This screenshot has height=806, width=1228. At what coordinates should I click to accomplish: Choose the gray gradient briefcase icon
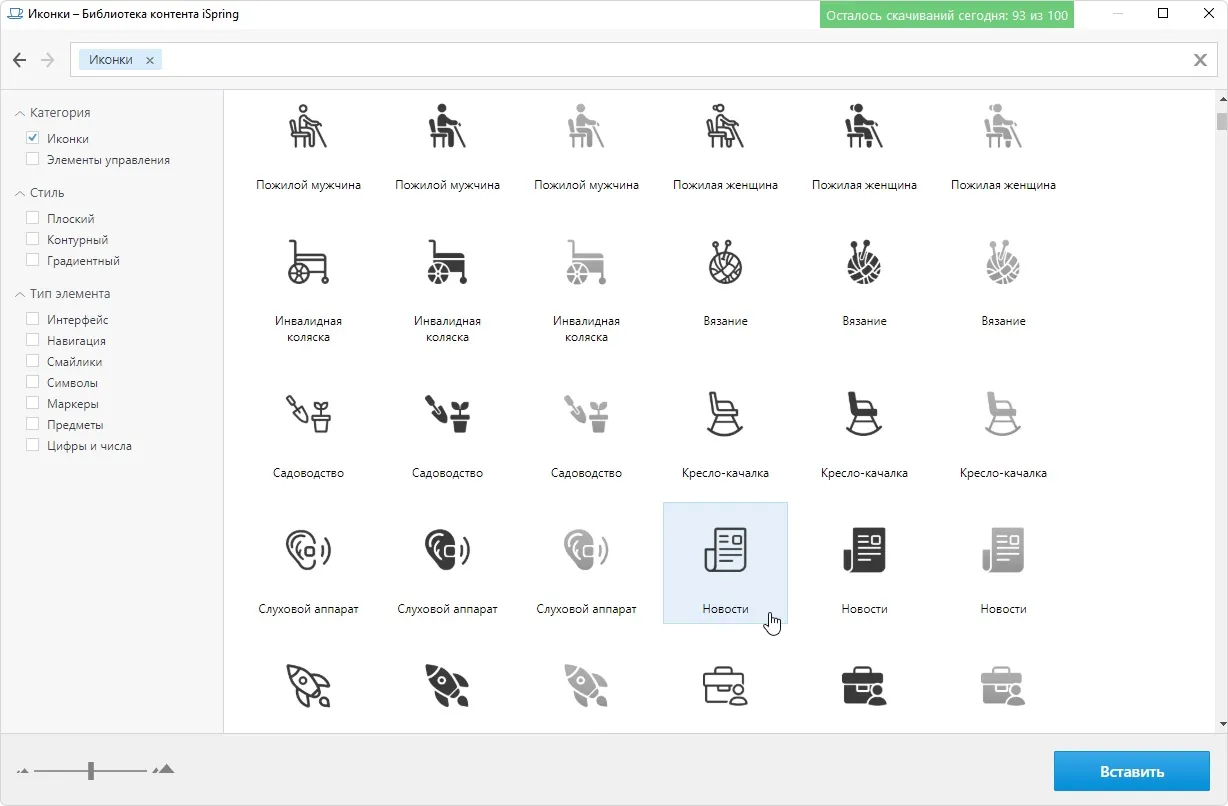(1003, 686)
